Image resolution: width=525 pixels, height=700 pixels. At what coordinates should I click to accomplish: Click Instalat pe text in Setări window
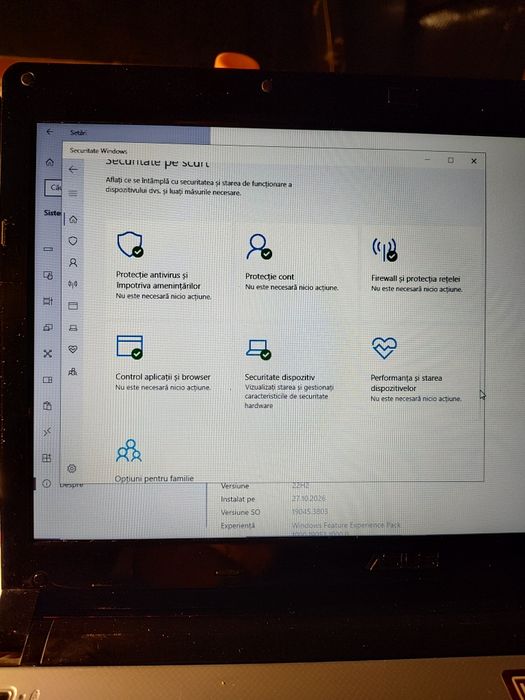coord(238,500)
